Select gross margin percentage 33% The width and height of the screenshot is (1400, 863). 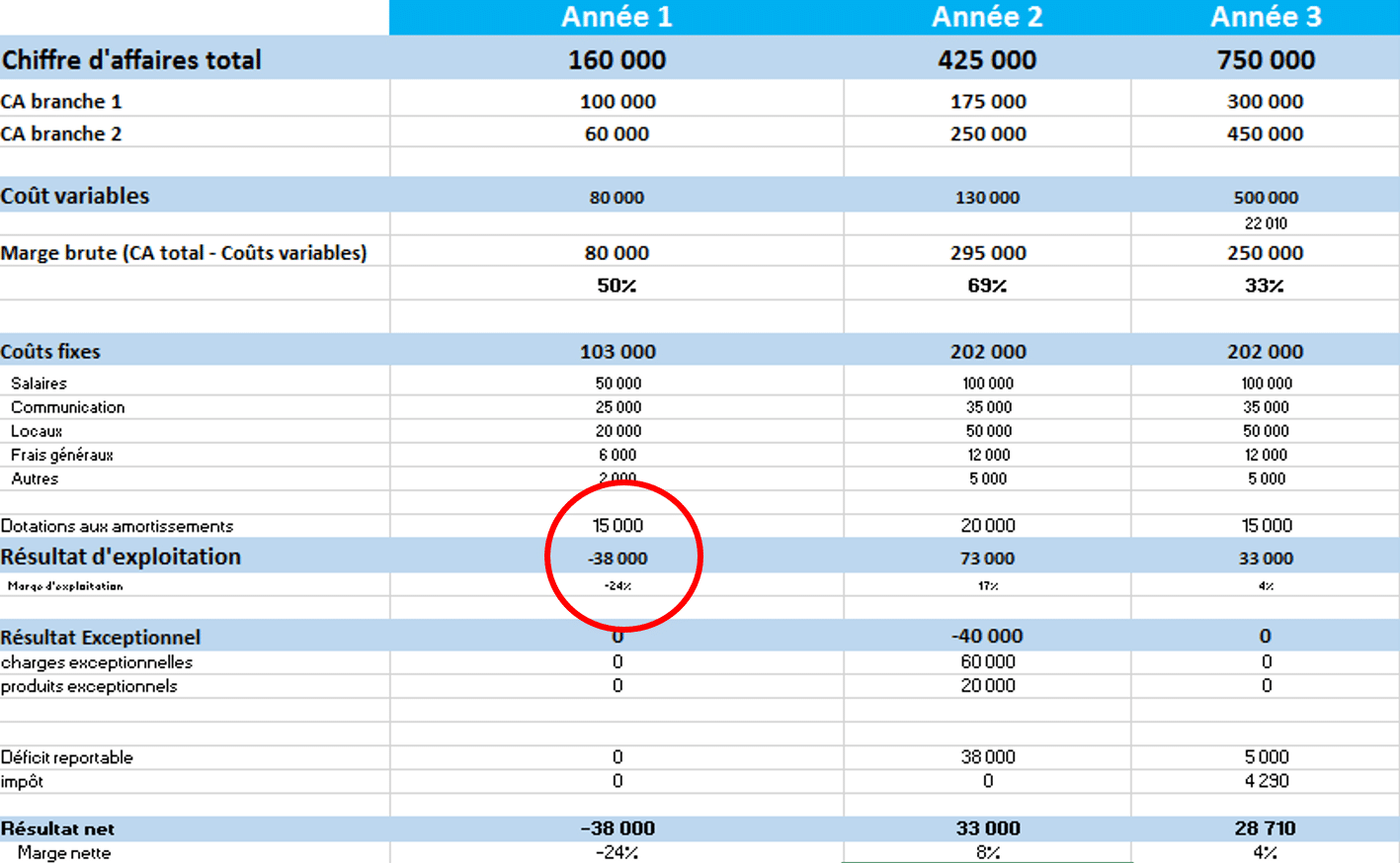(1265, 286)
